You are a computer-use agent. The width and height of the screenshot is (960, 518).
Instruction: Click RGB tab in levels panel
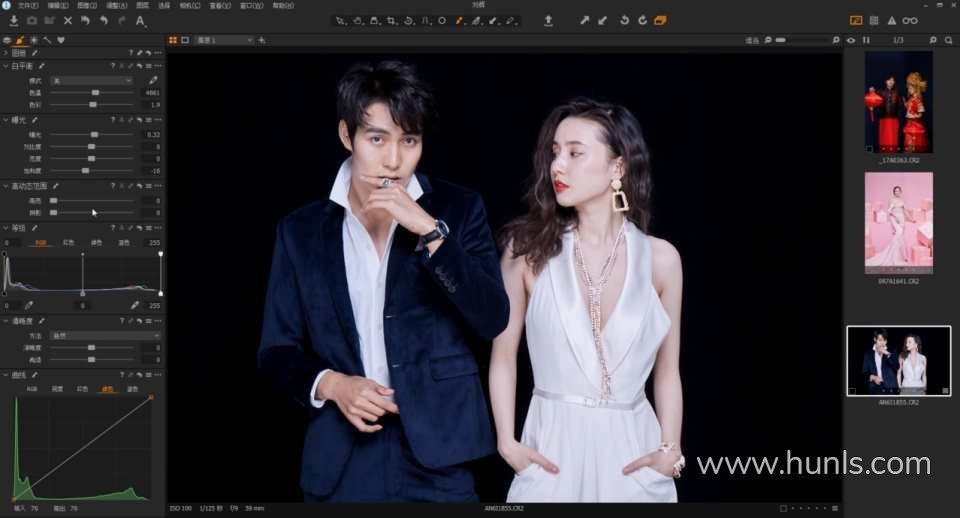tap(41, 242)
